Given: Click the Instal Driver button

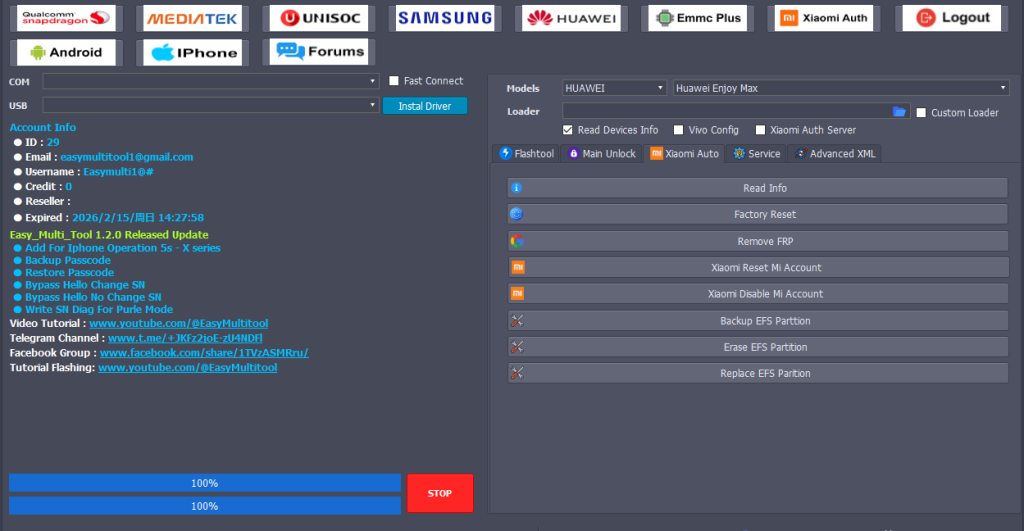Looking at the screenshot, I should (x=424, y=106).
